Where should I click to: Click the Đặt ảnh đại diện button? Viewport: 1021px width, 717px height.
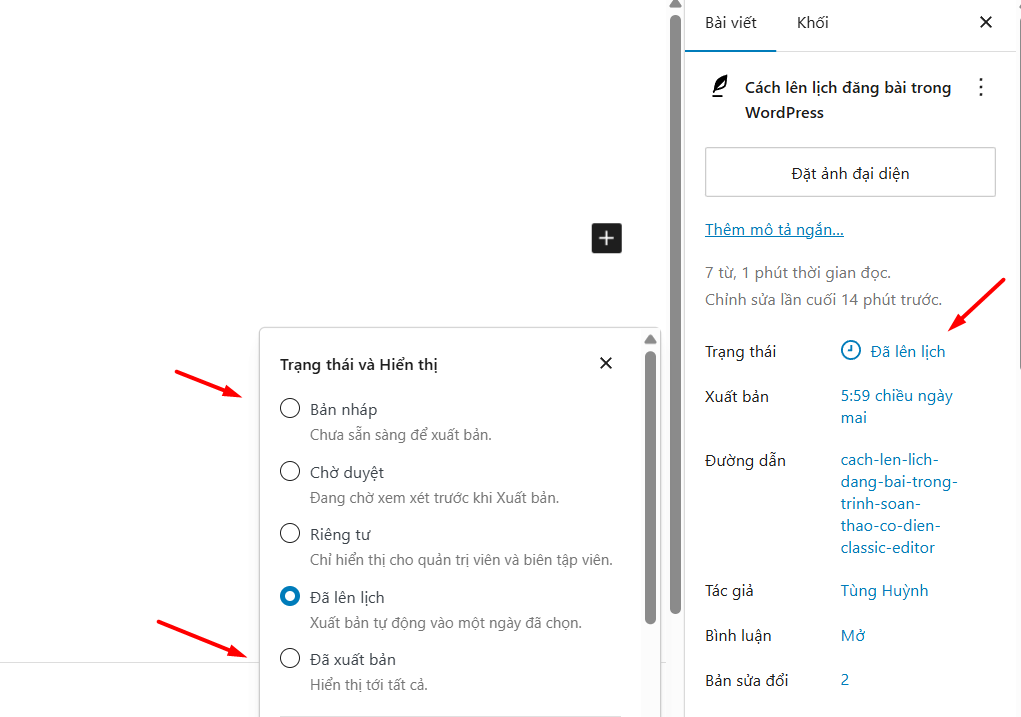point(850,173)
